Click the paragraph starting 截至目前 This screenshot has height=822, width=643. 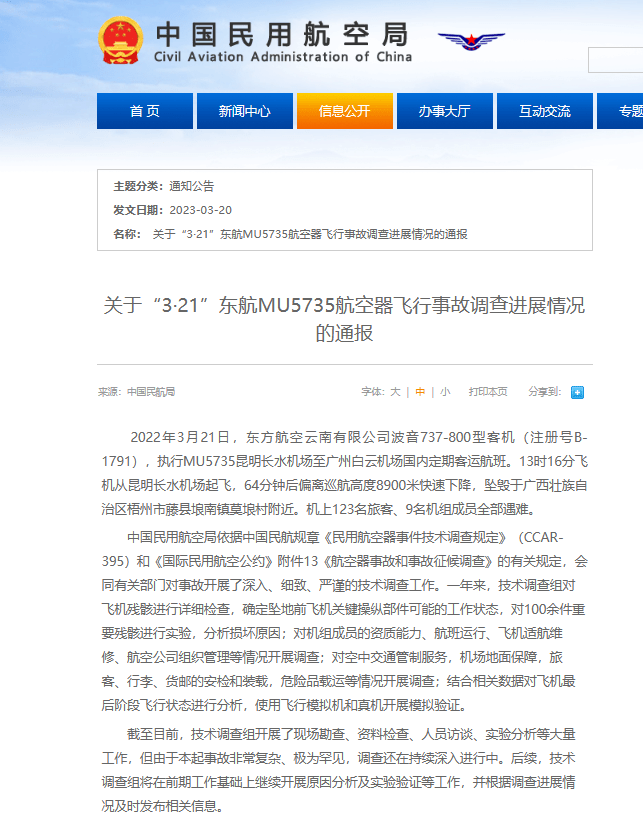[x=339, y=770]
